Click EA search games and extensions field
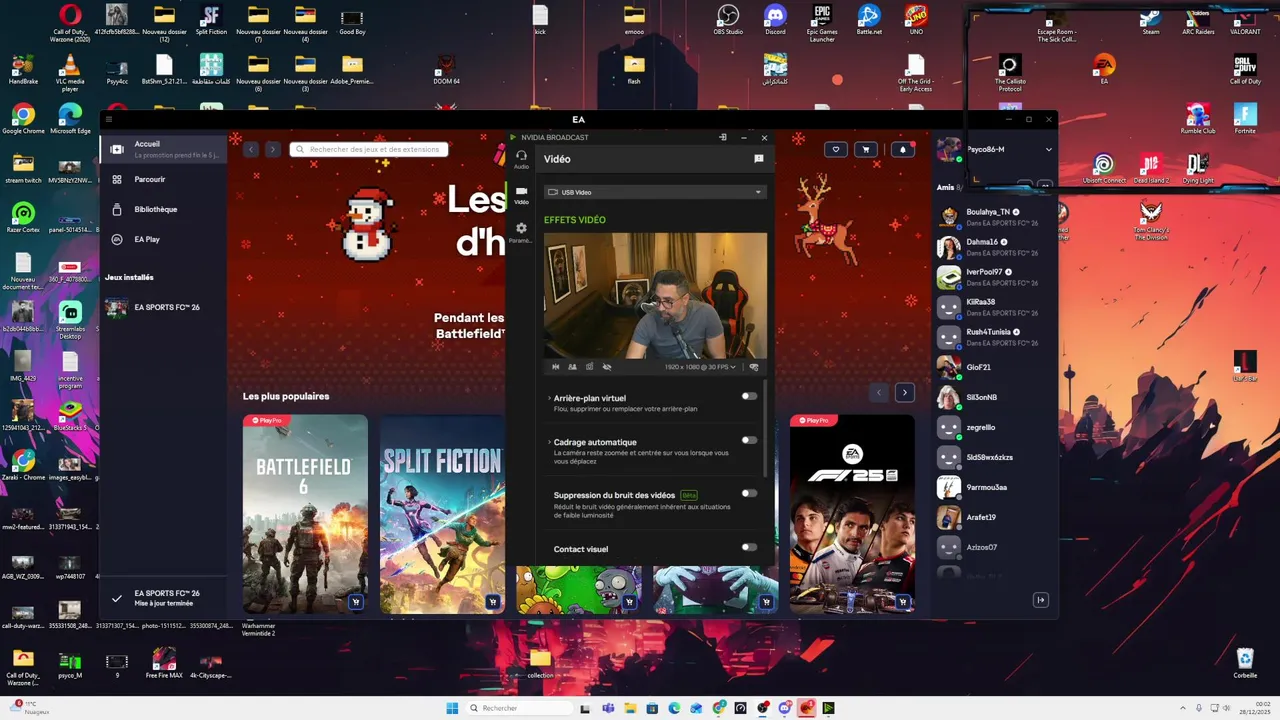This screenshot has height=720, width=1280. pyautogui.click(x=368, y=149)
